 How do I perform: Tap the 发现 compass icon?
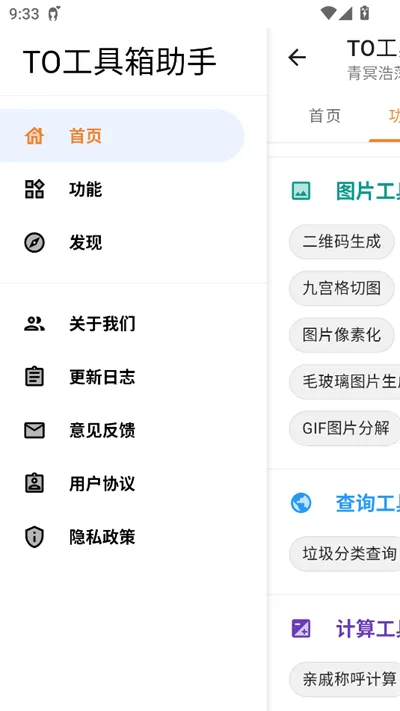point(34,243)
